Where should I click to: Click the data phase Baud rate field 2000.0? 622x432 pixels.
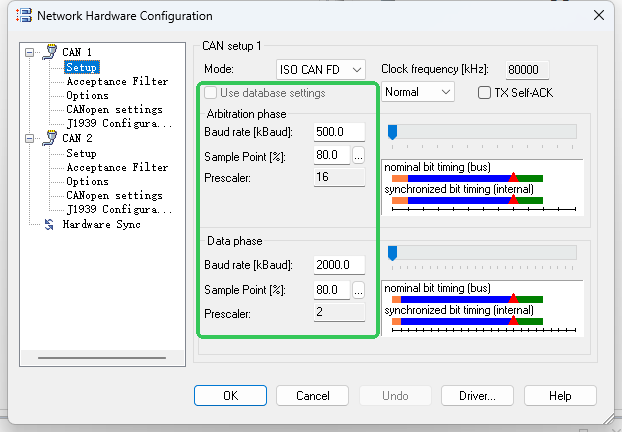[x=339, y=265]
